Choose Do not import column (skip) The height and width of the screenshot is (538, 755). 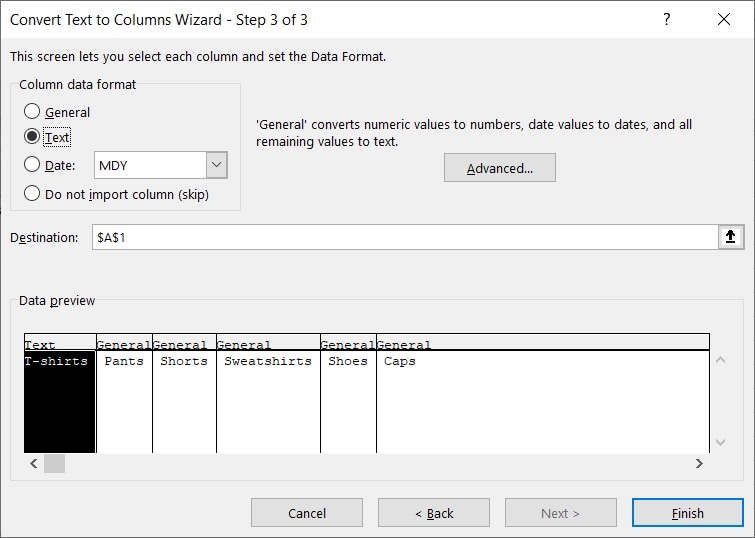pos(32,194)
